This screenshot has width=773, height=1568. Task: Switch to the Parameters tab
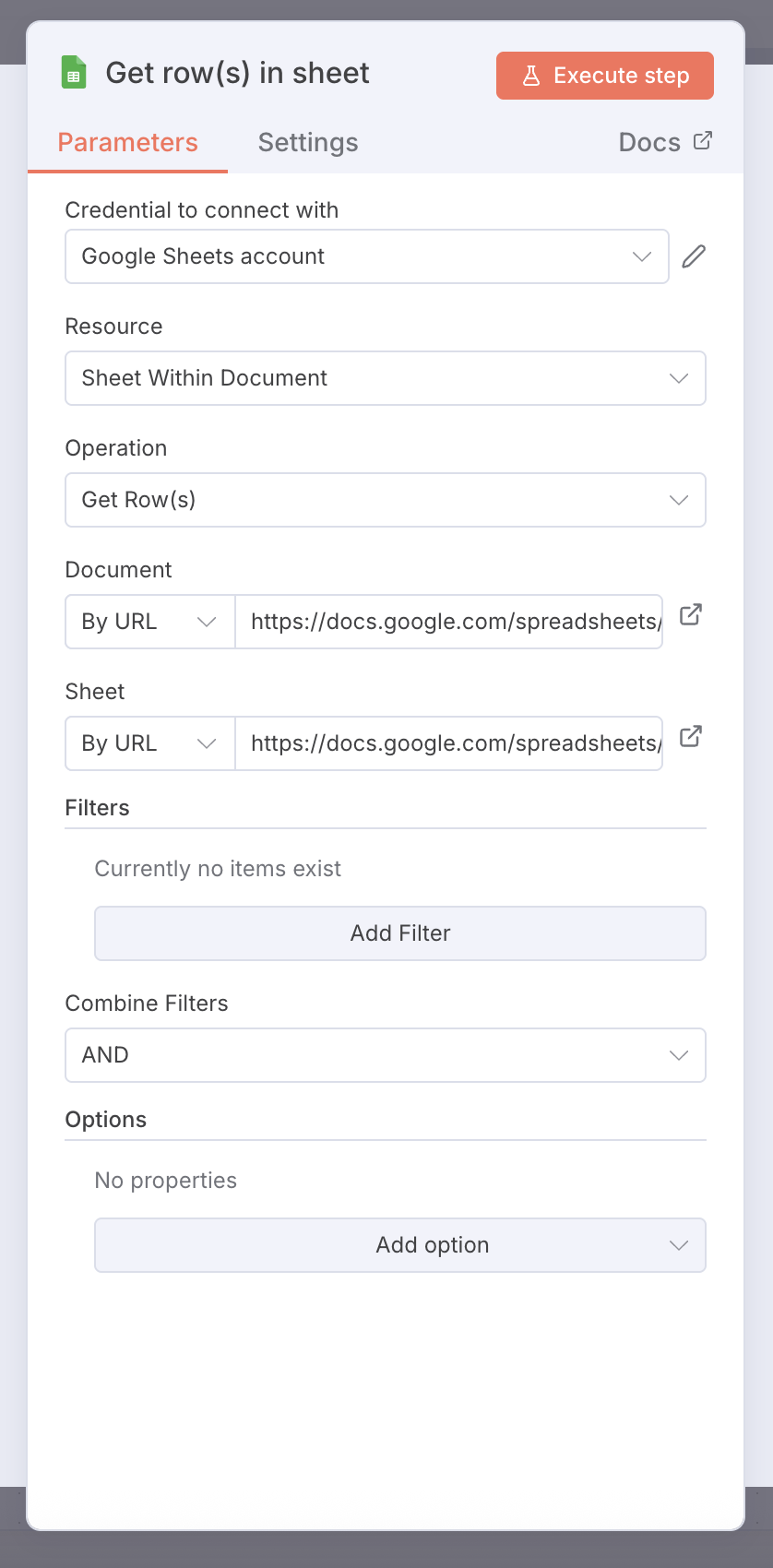(127, 143)
